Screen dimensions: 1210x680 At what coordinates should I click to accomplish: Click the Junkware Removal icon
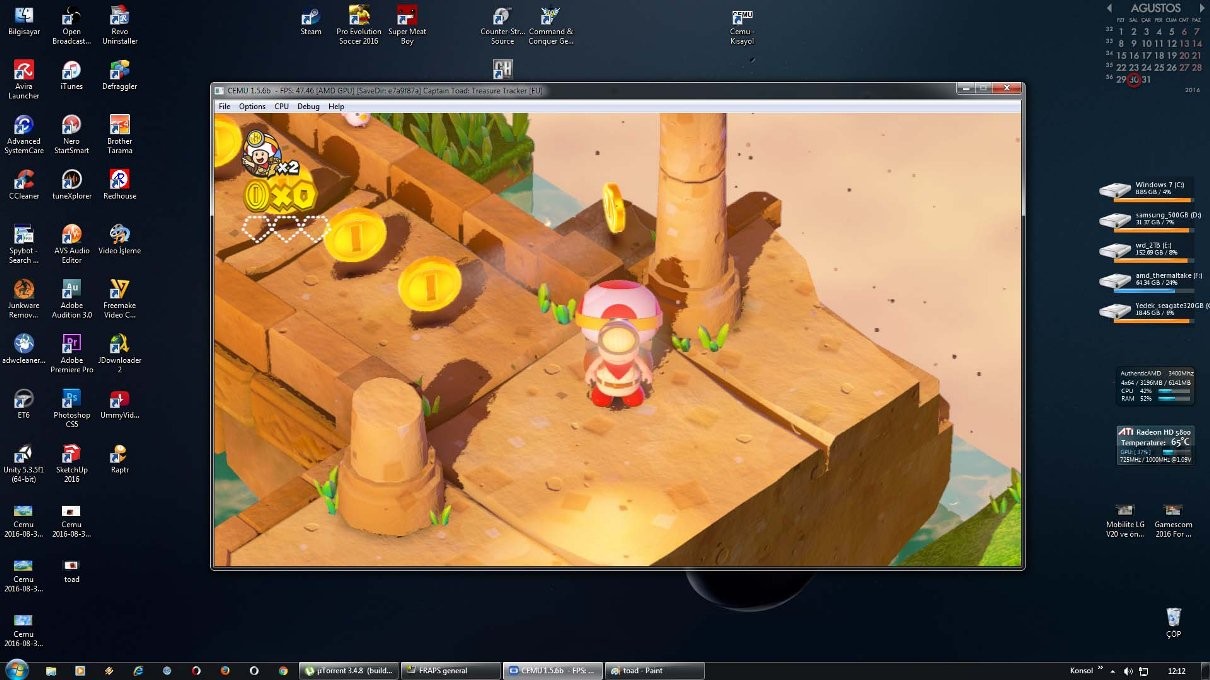point(23,299)
